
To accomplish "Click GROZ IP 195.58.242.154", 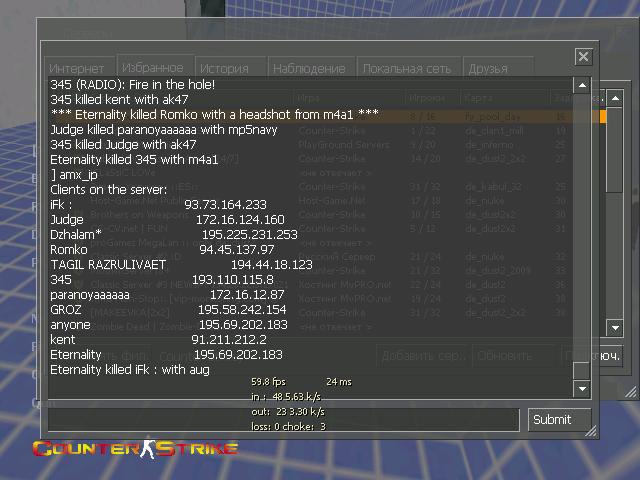I will click(242, 309).
